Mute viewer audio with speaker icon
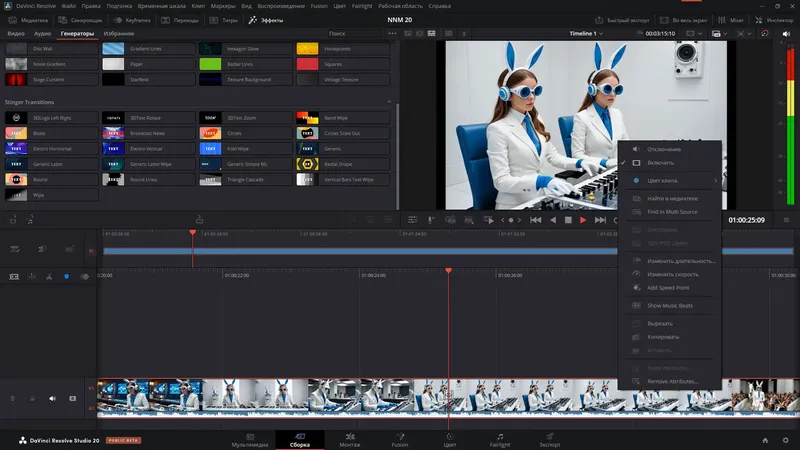 786,34
